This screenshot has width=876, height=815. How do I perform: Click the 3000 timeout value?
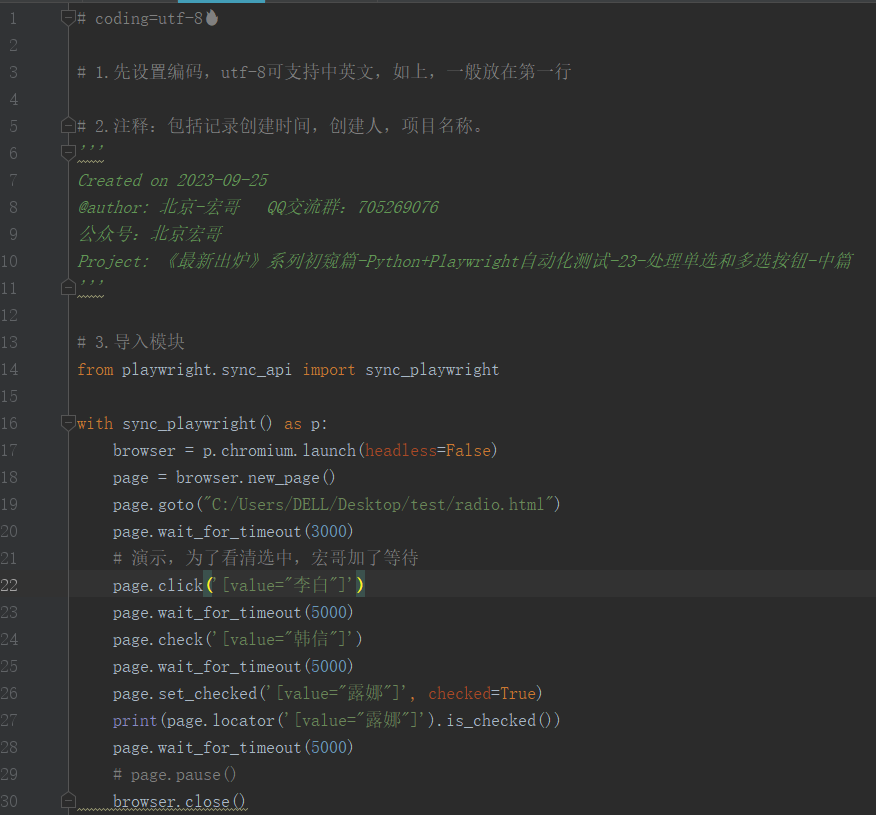point(328,531)
